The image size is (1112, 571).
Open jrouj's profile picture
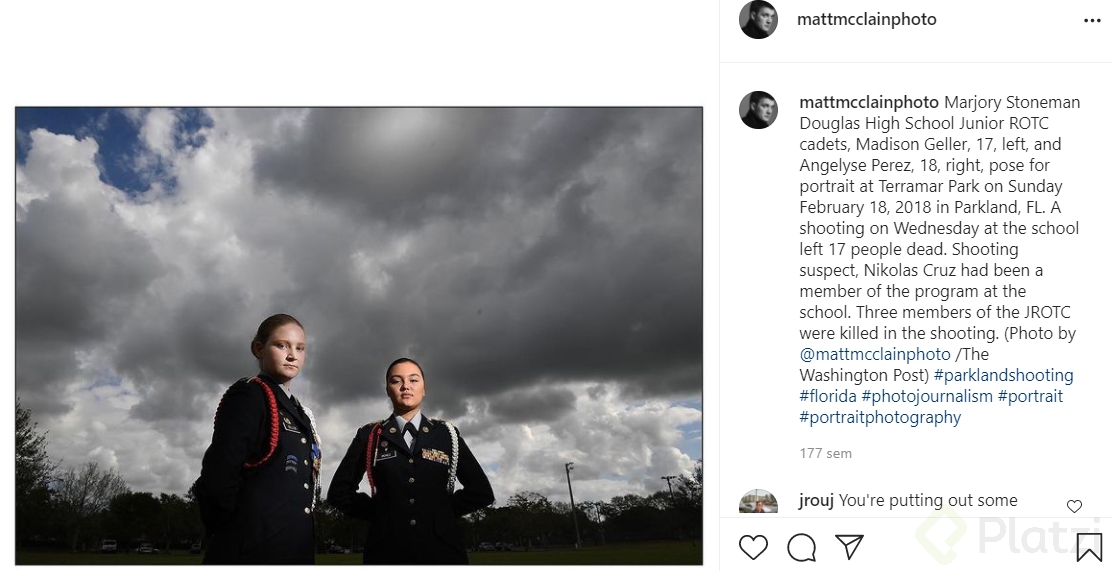758,501
